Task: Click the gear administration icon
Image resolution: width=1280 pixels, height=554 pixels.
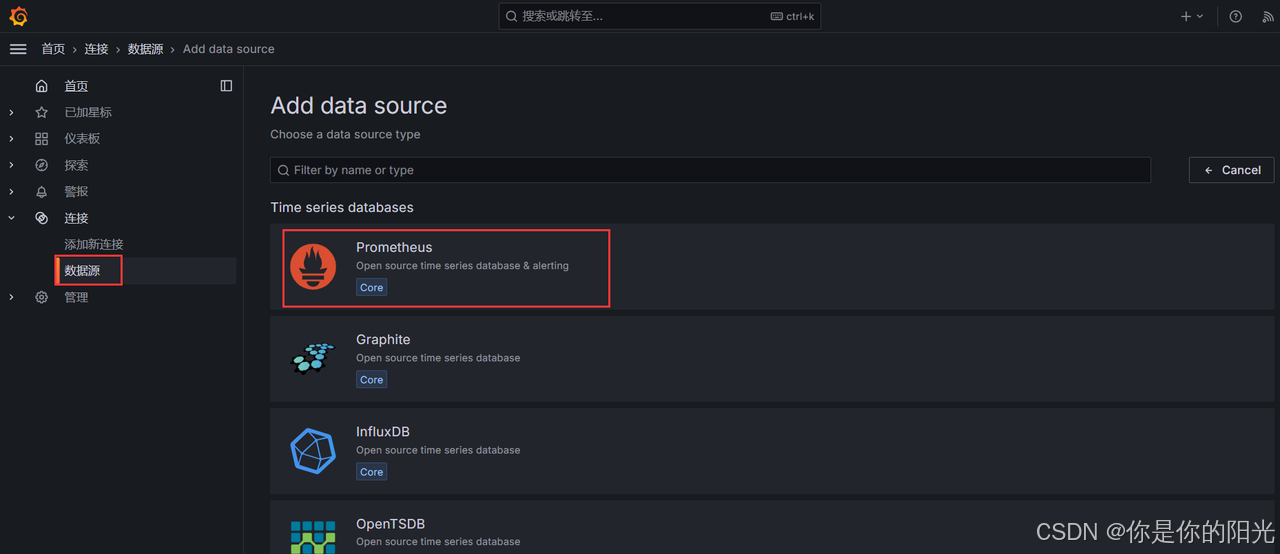Action: point(41,297)
